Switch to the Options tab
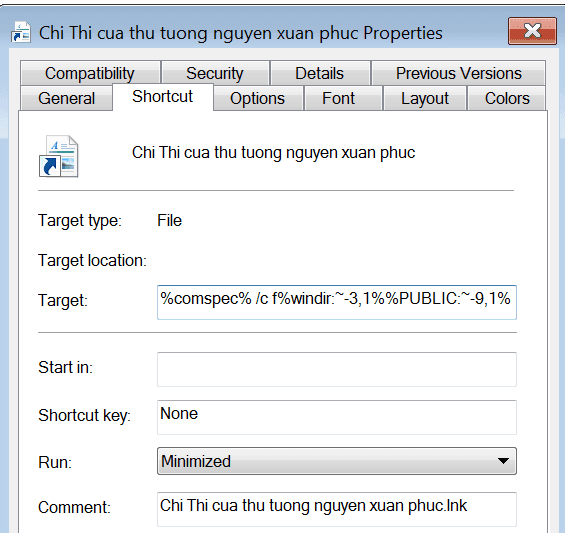 [x=258, y=98]
